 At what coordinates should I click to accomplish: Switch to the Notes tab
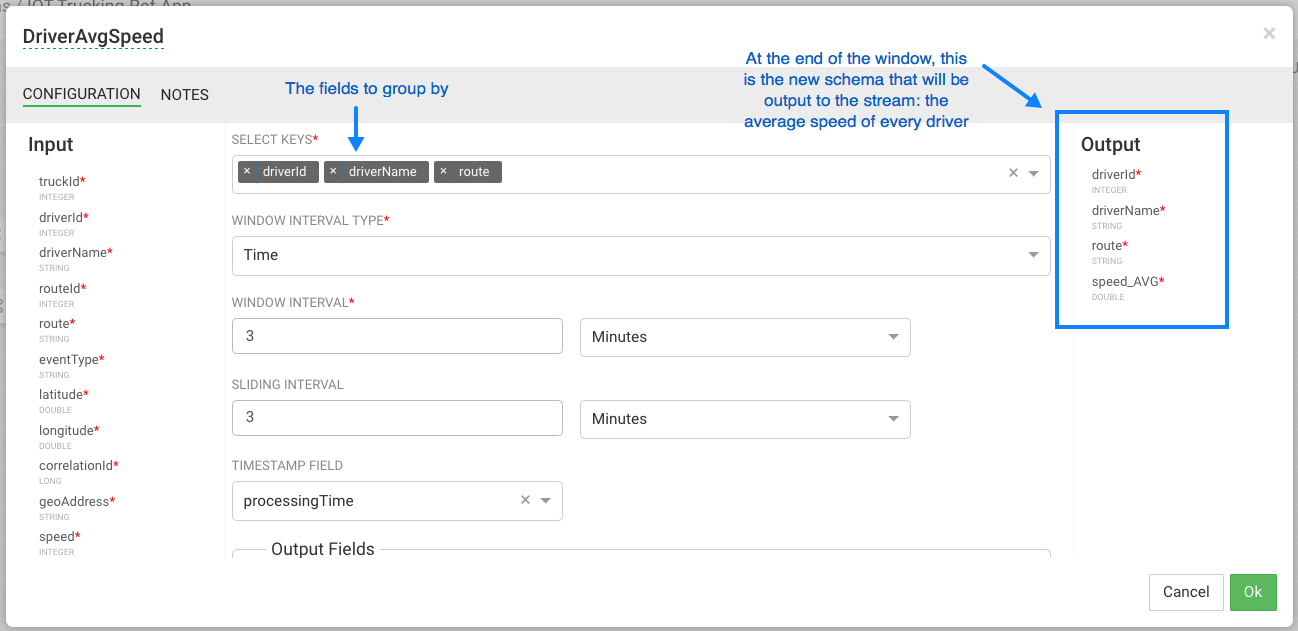(185, 95)
